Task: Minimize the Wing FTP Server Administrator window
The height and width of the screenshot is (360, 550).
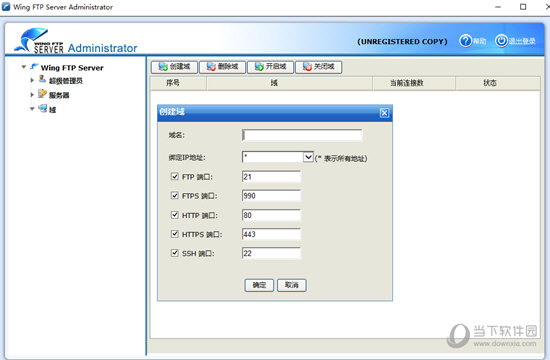Action: [x=498, y=7]
